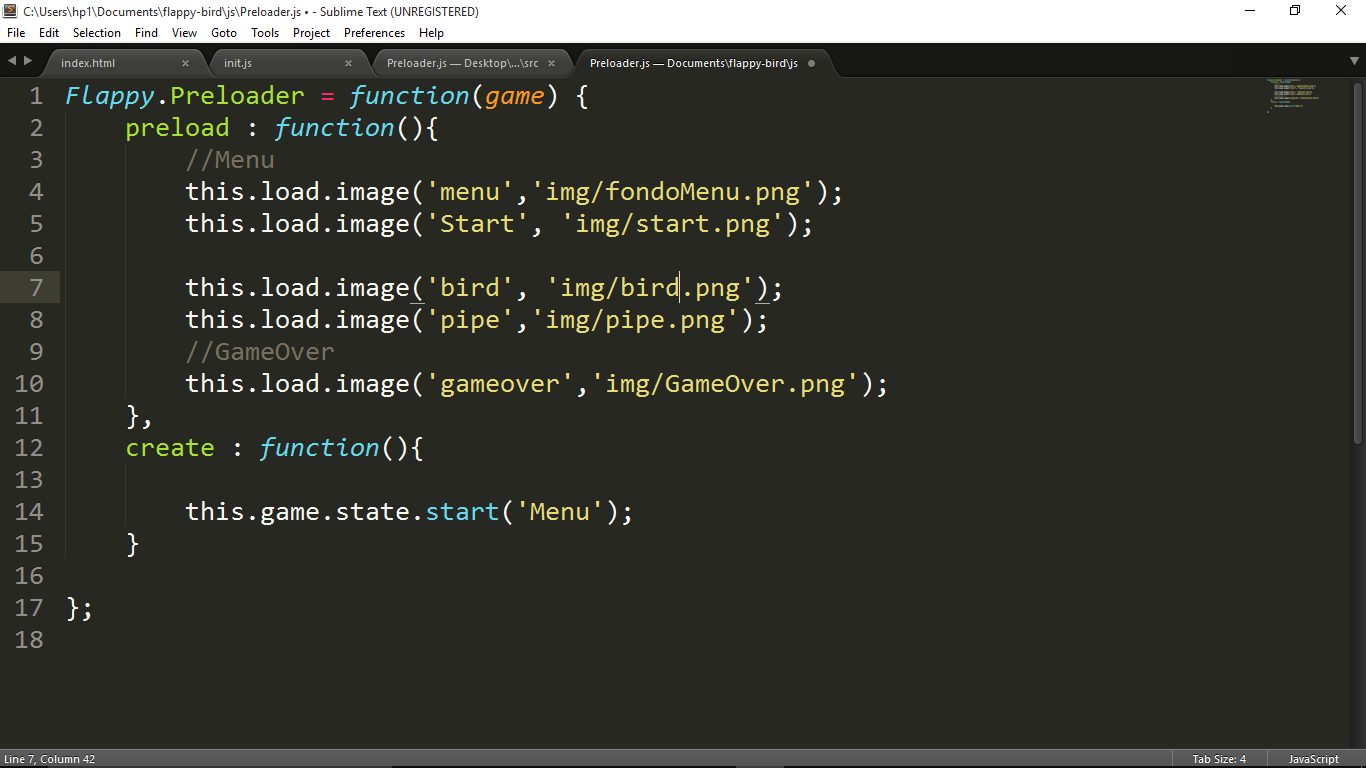1366x768 pixels.
Task: Click the code minimap preview
Action: click(1295, 96)
